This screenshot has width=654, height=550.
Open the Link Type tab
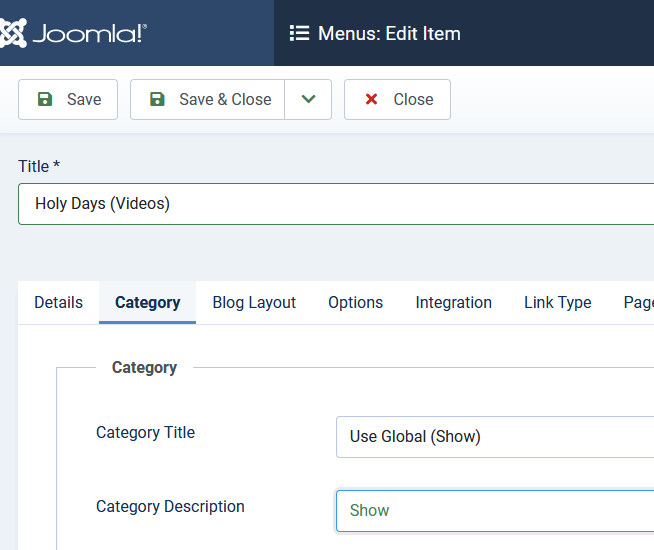tap(557, 302)
